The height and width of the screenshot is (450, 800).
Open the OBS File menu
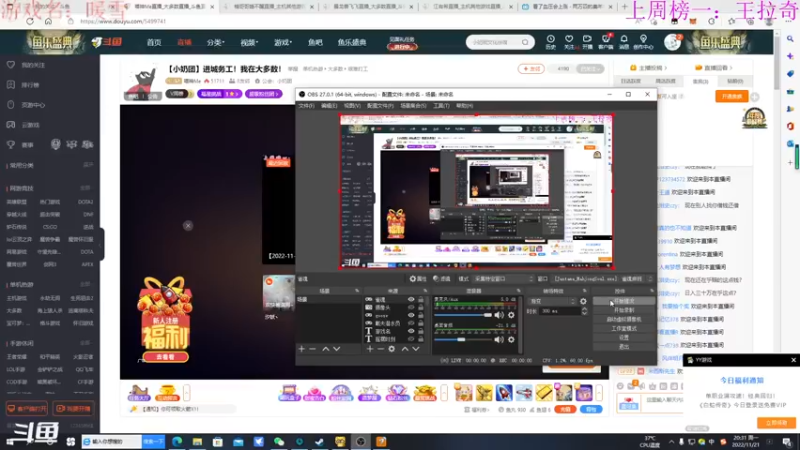(306, 106)
